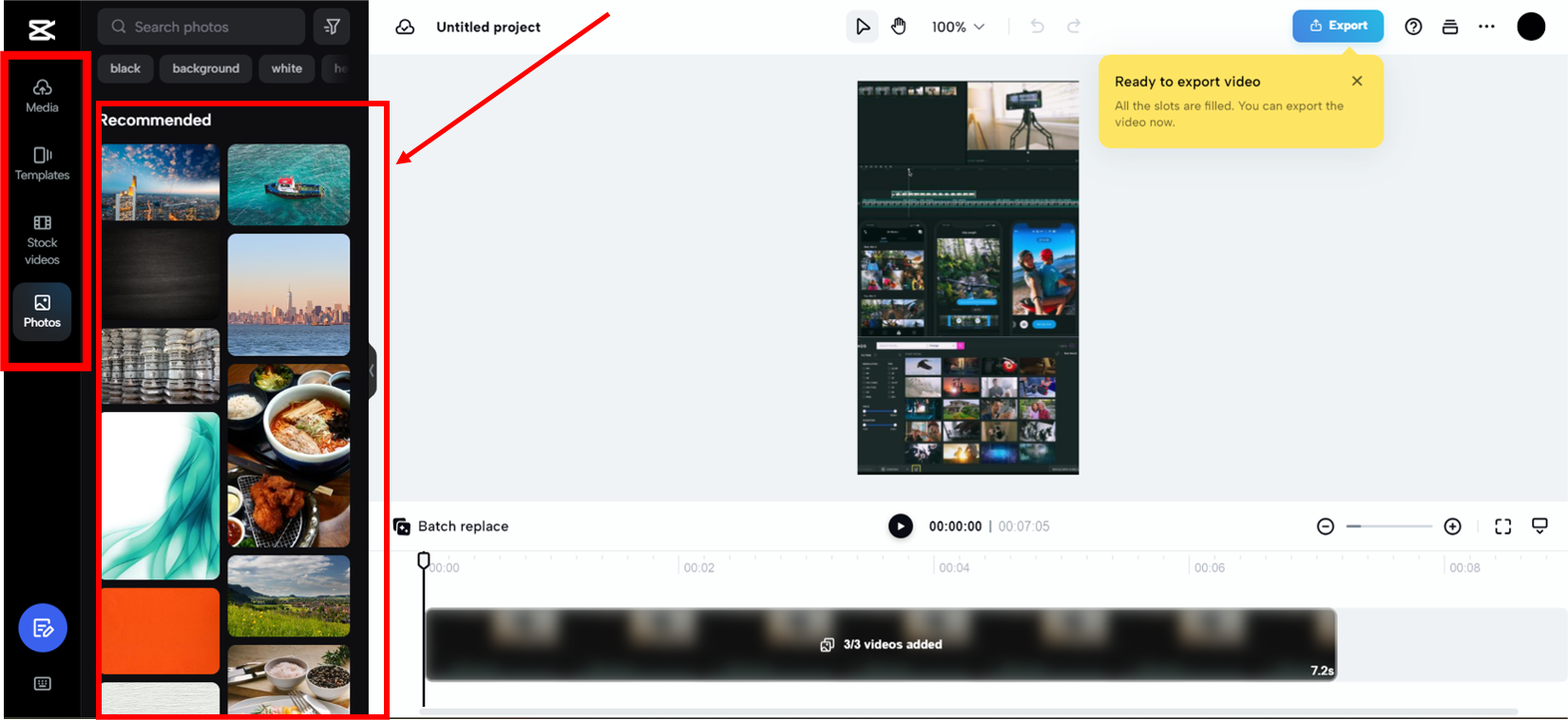Click the horizontal timeline scrollbar
The height and width of the screenshot is (720, 1568).
[968, 711]
